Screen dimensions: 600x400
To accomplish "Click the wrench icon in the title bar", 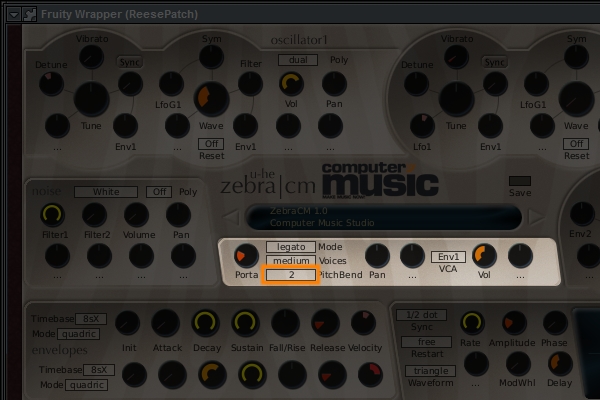I will tap(29, 15).
